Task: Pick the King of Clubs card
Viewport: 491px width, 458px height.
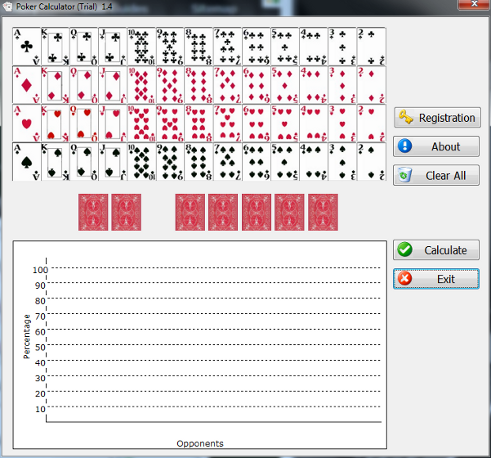Action: [55, 46]
